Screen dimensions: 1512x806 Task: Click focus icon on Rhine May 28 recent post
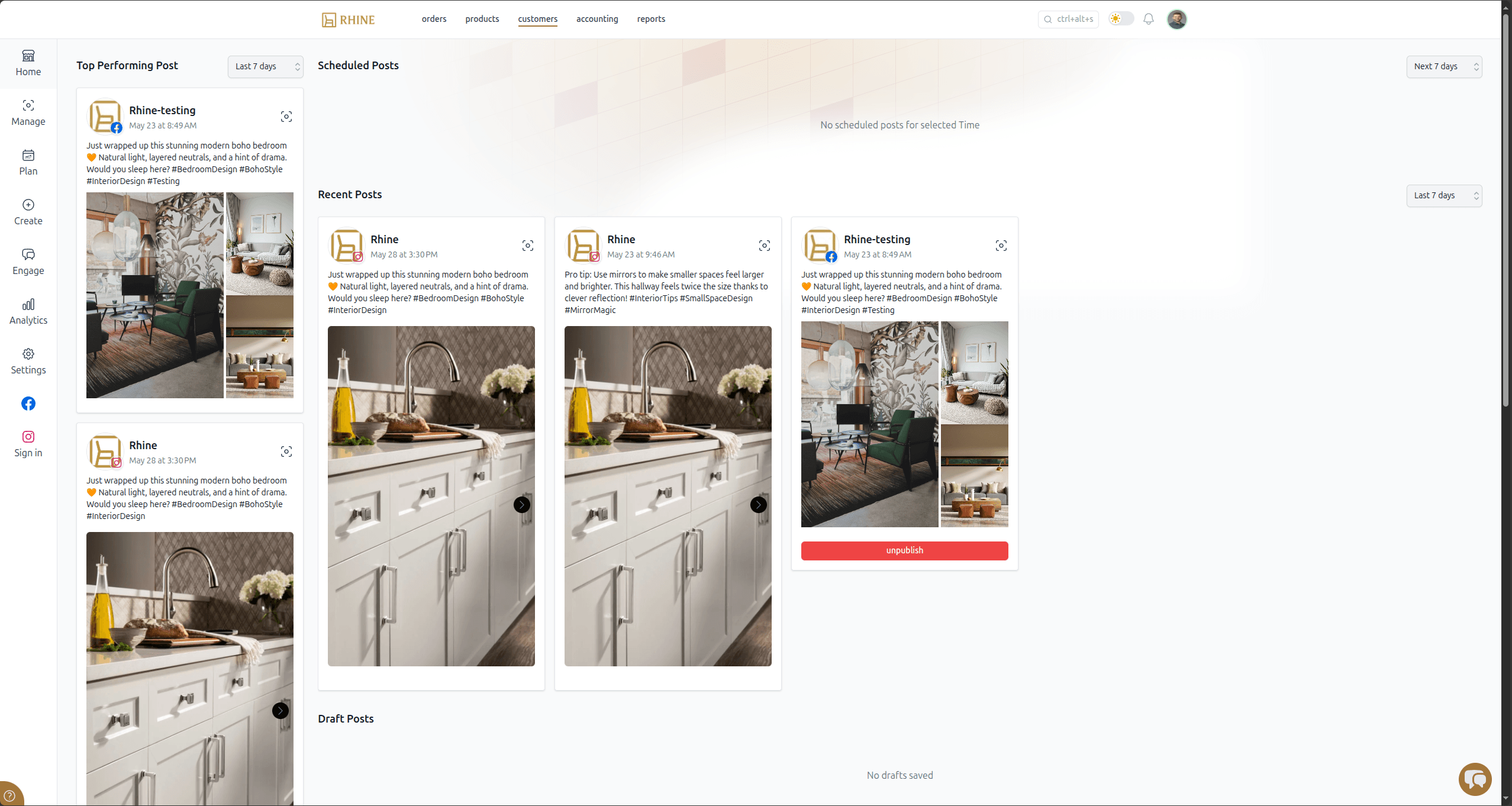(x=527, y=246)
